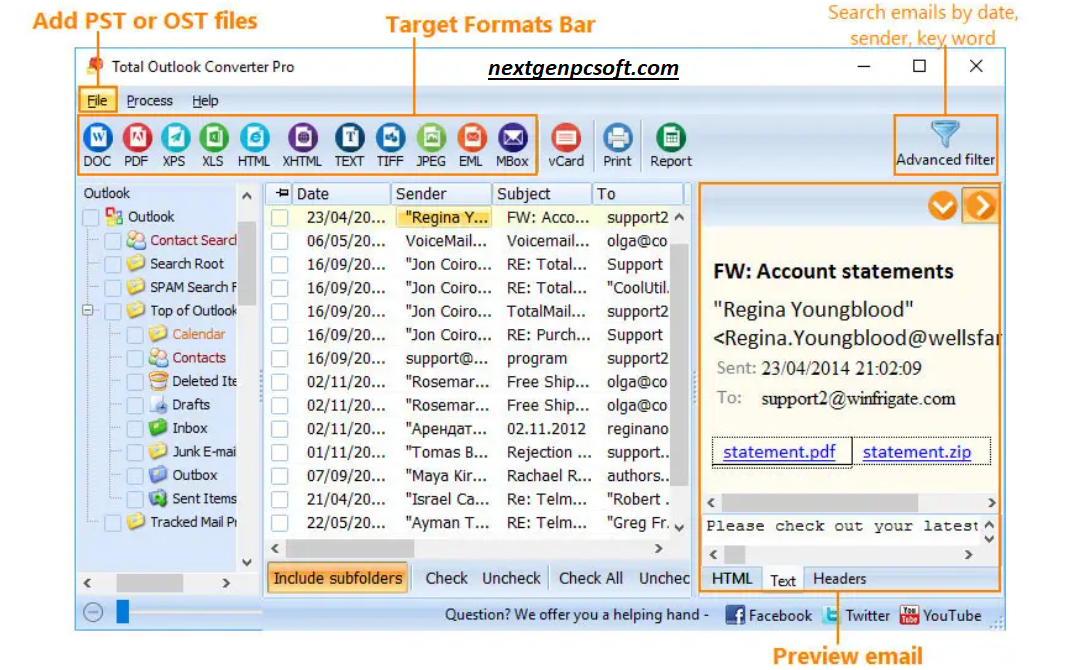The height and width of the screenshot is (670, 1072).
Task: Click the Print icon
Action: click(x=617, y=142)
